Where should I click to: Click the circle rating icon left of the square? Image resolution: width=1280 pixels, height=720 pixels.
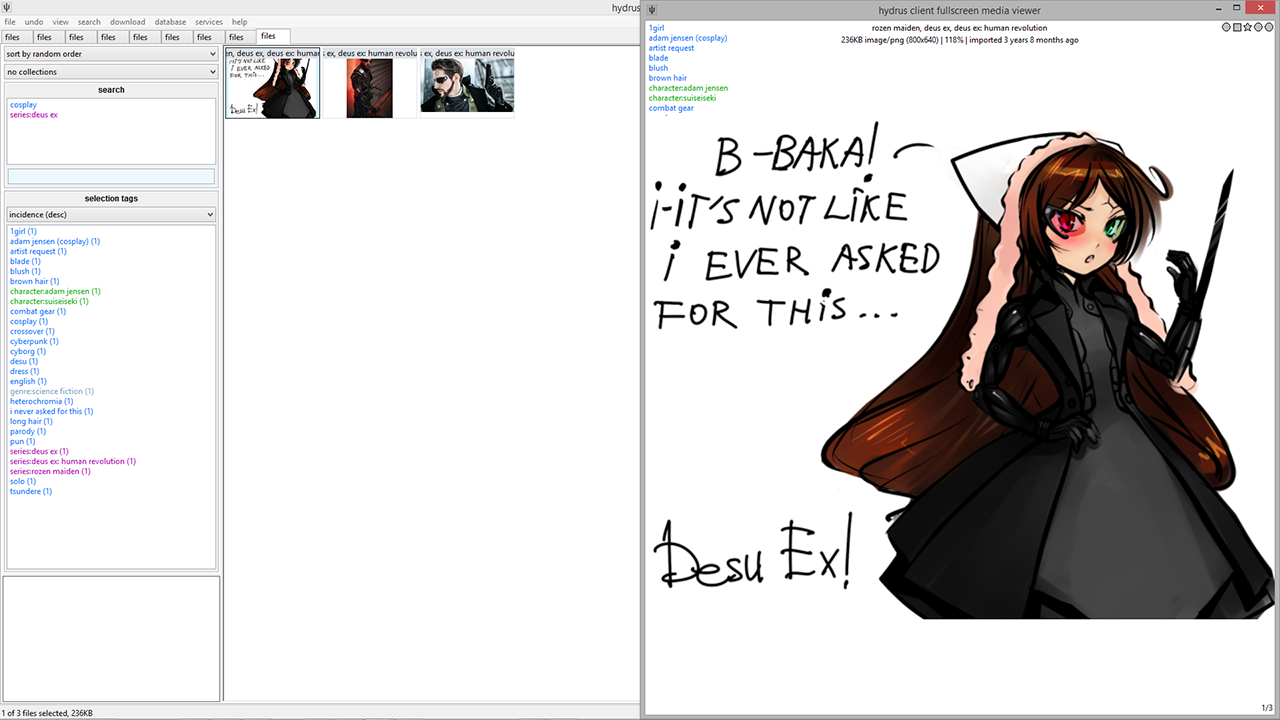tap(1227, 27)
